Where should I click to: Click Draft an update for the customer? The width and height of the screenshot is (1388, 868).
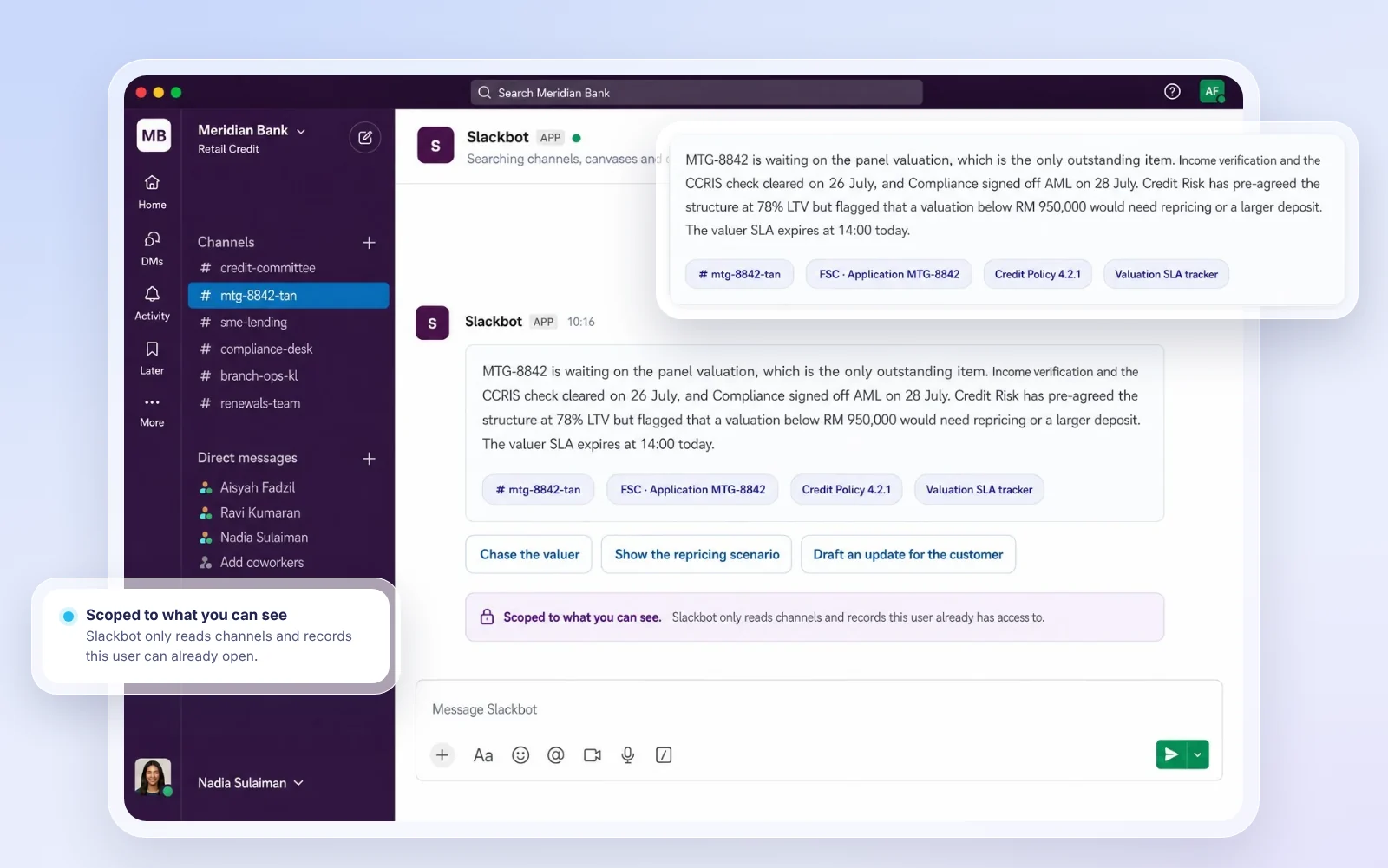907,554
